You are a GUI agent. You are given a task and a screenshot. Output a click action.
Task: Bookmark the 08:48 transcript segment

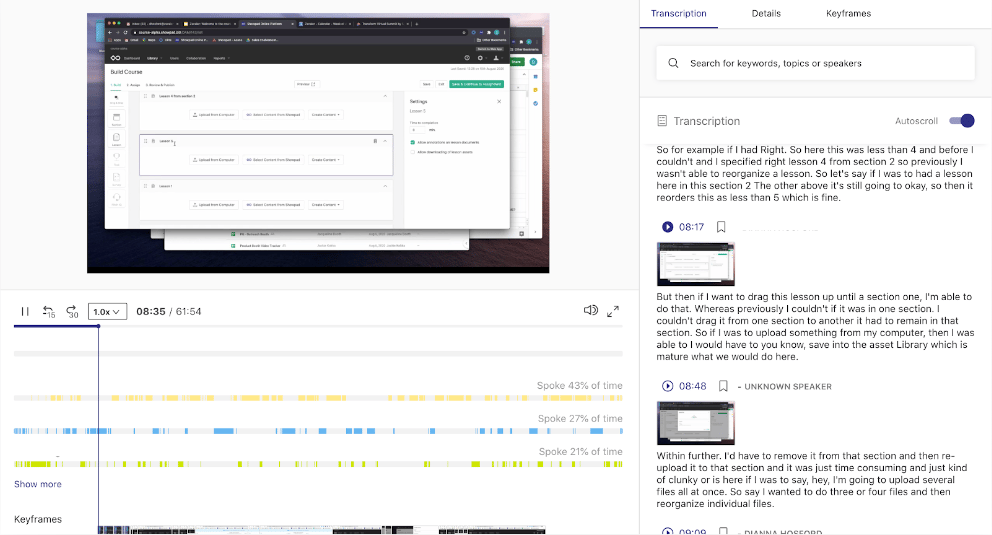pyautogui.click(x=720, y=386)
